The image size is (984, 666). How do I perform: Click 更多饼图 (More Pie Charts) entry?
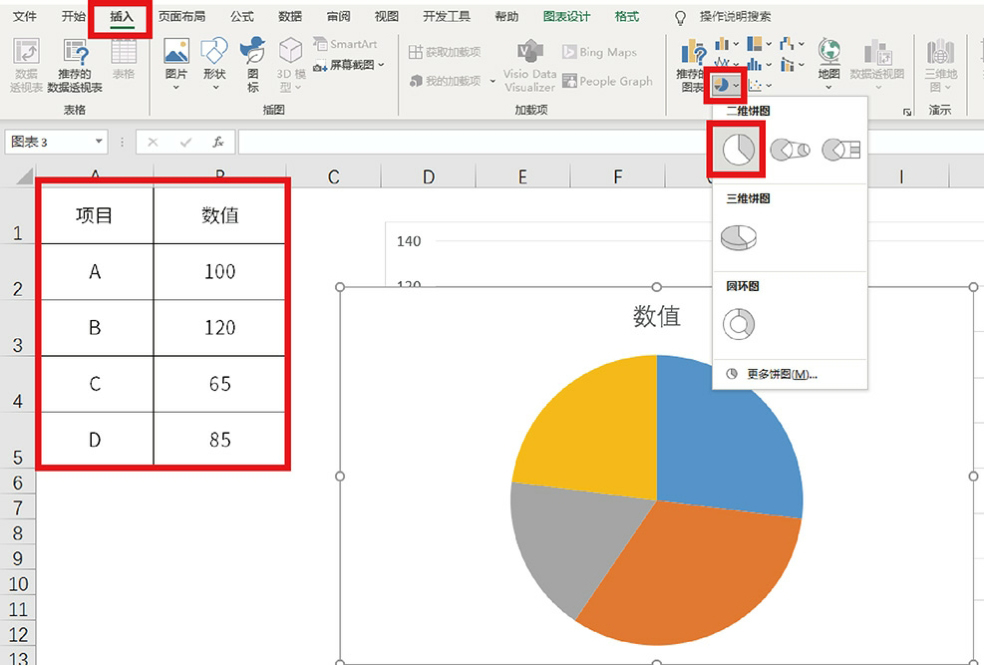tap(780, 374)
